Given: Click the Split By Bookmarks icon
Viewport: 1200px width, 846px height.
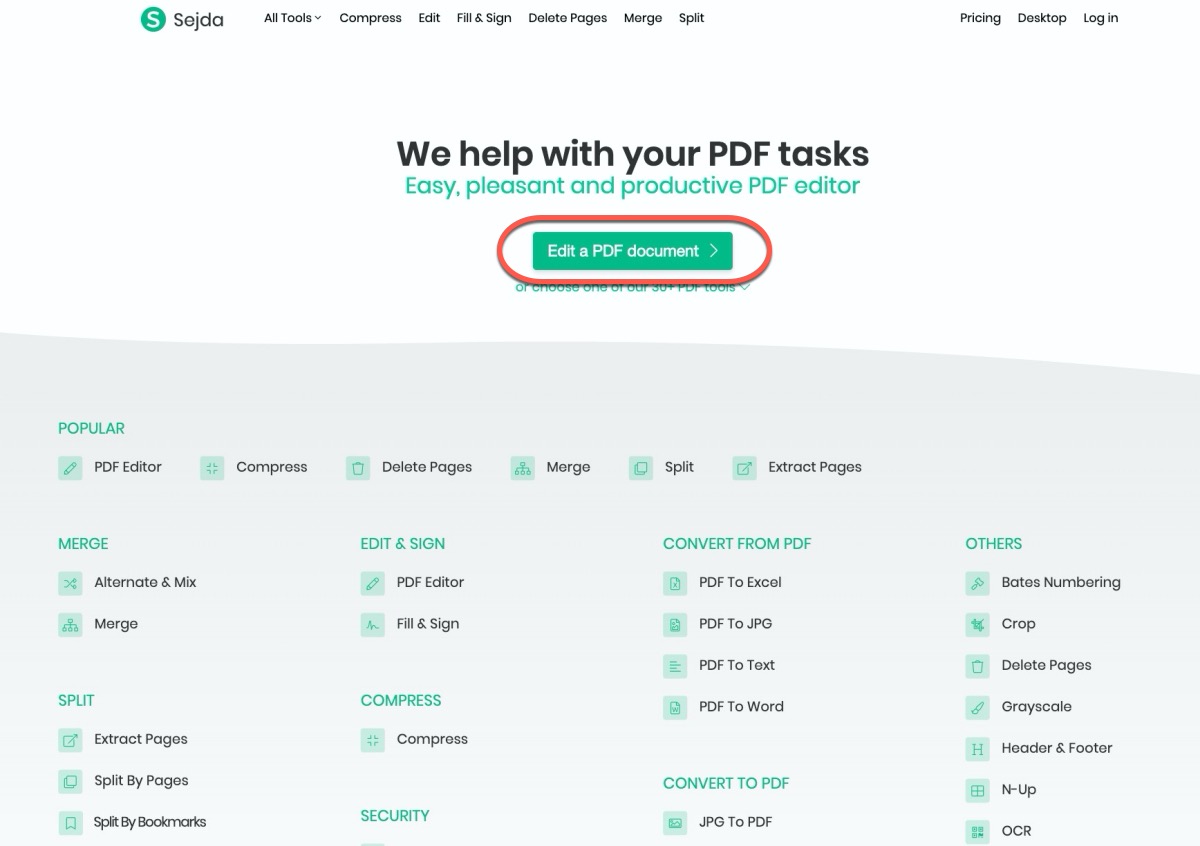Looking at the screenshot, I should tap(70, 824).
